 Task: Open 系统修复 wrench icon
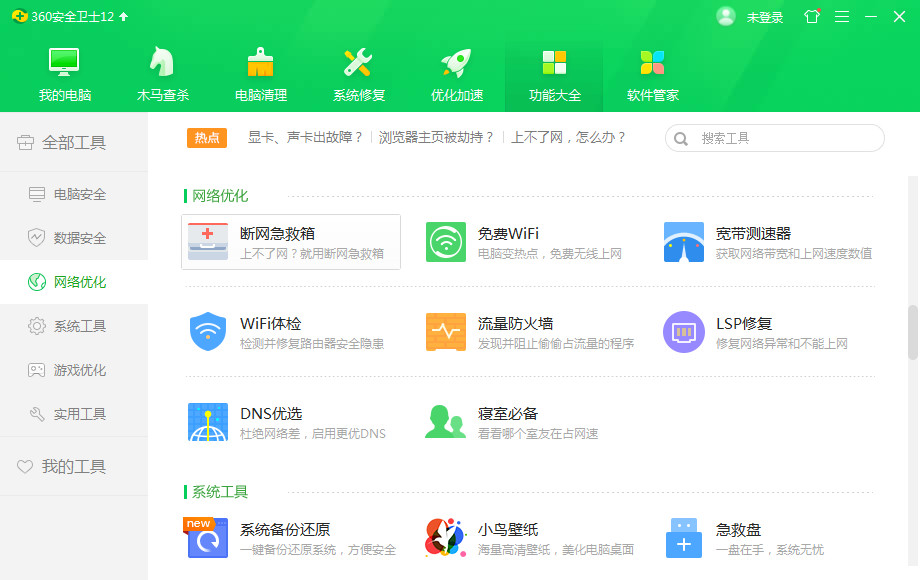358,62
